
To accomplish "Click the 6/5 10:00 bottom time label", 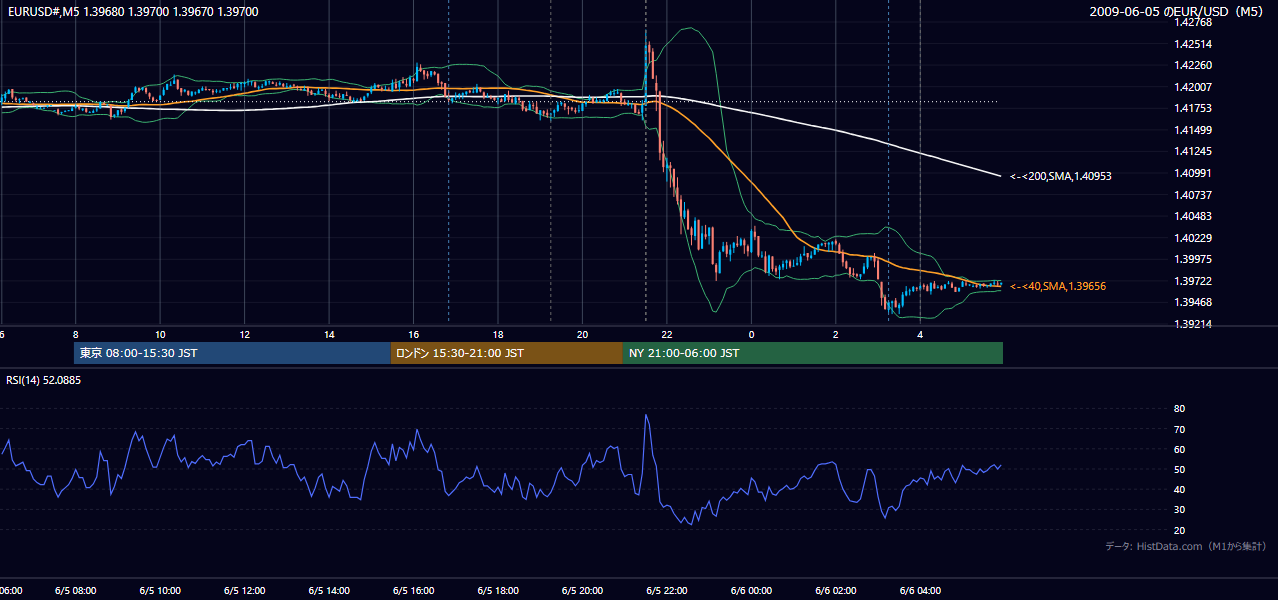I will [160, 591].
